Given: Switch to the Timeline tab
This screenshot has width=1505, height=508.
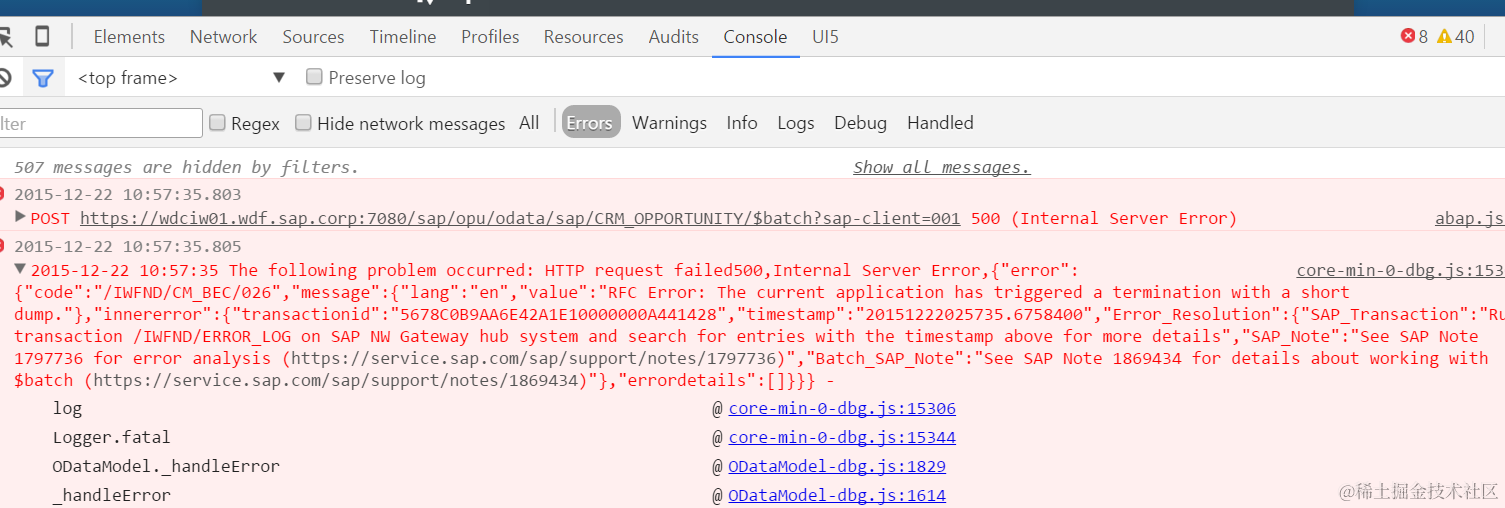Looking at the screenshot, I should [x=403, y=37].
